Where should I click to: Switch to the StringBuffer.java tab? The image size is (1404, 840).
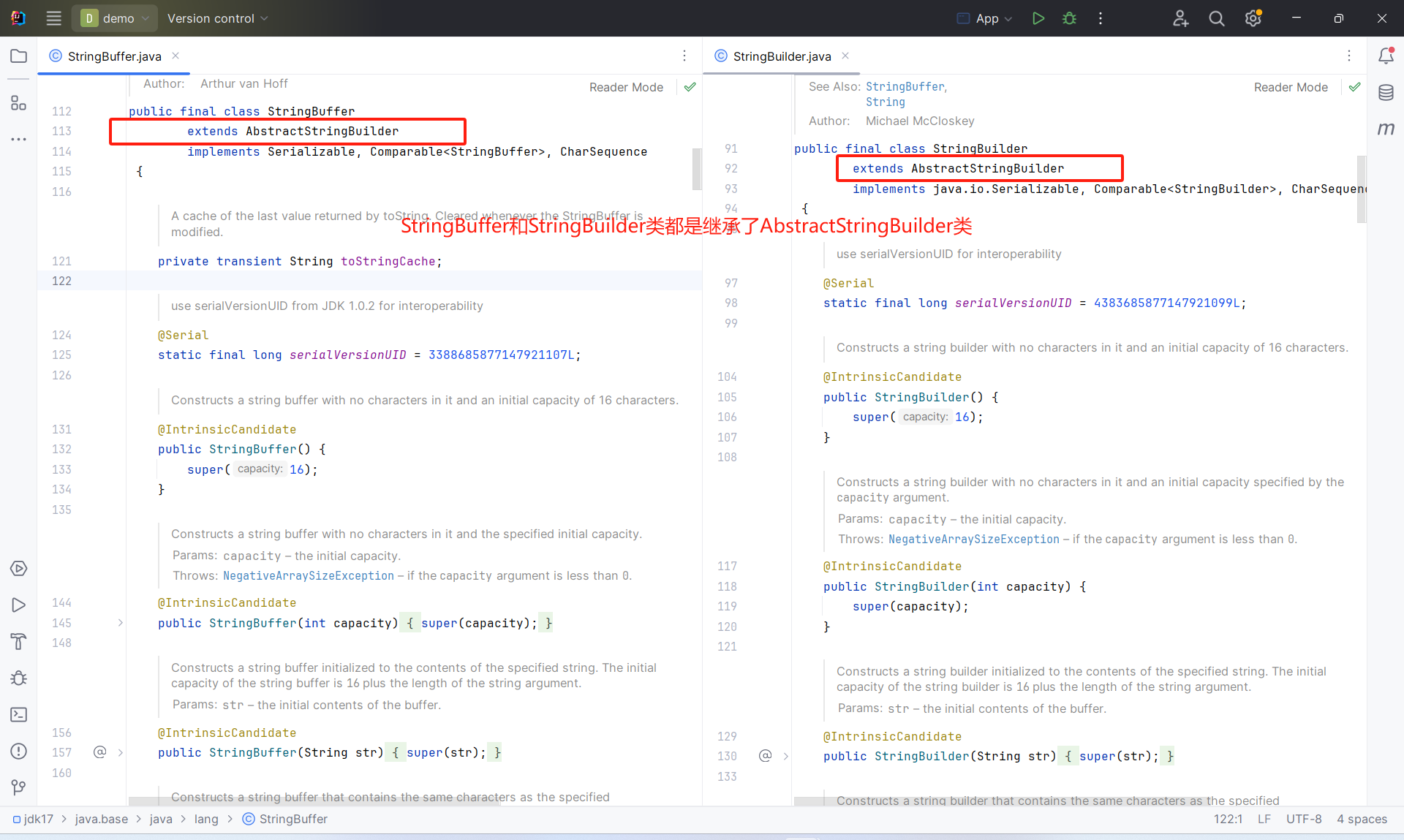(114, 56)
